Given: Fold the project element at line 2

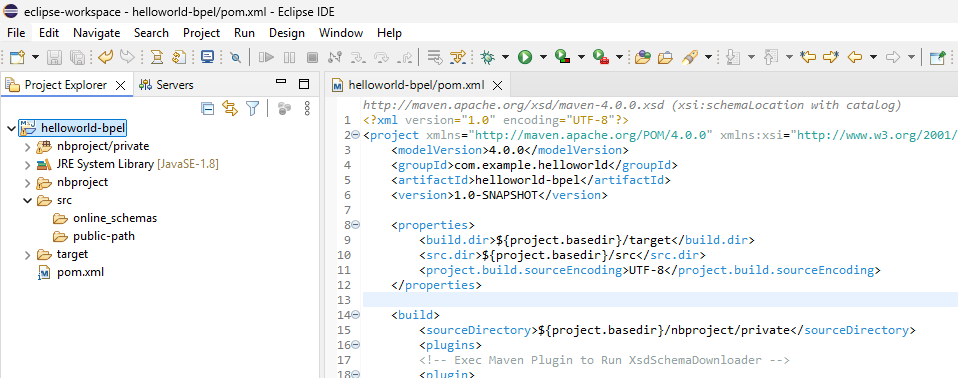Looking at the screenshot, I should 356,135.
